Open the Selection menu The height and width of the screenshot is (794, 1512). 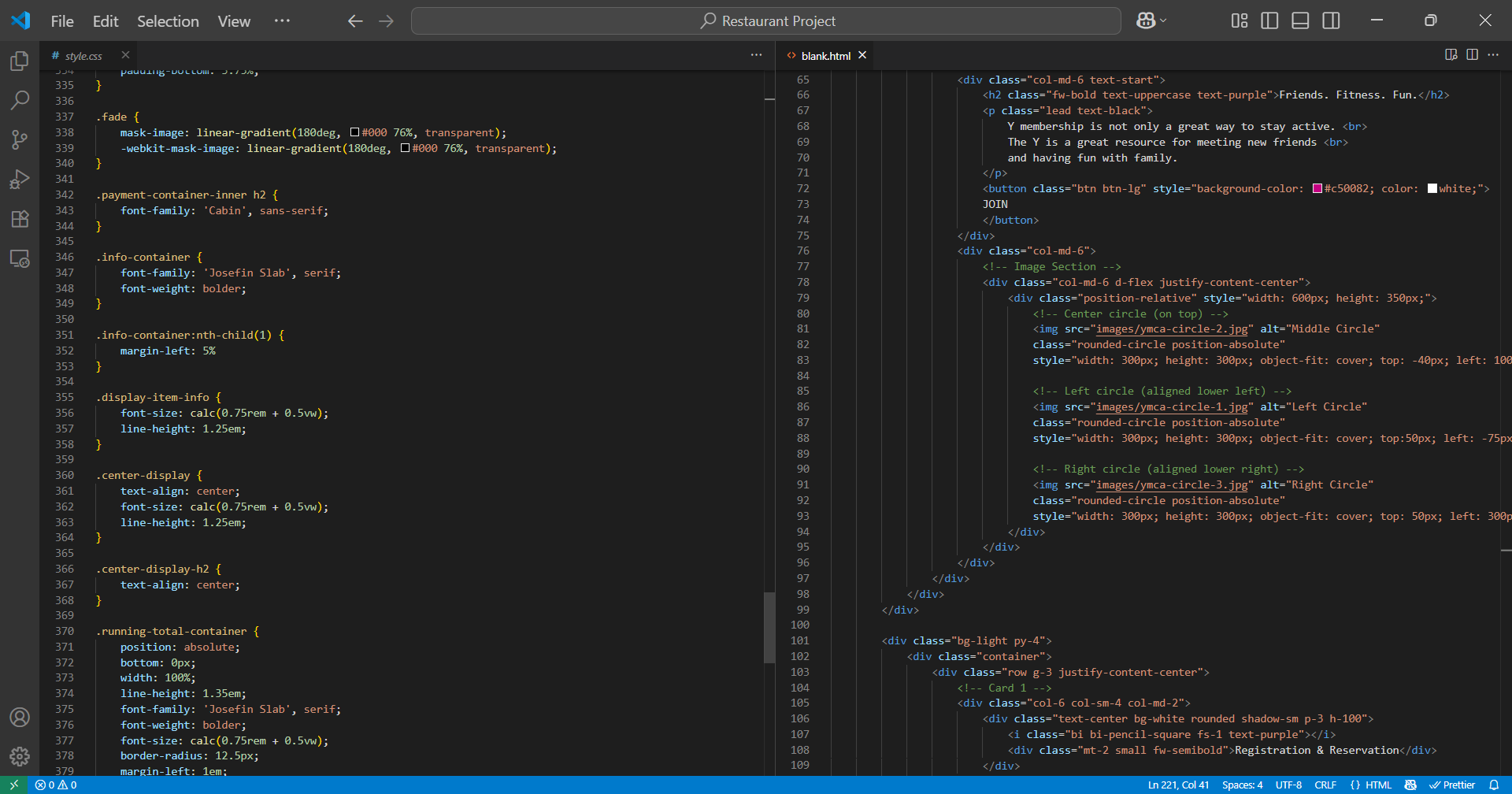tap(168, 21)
